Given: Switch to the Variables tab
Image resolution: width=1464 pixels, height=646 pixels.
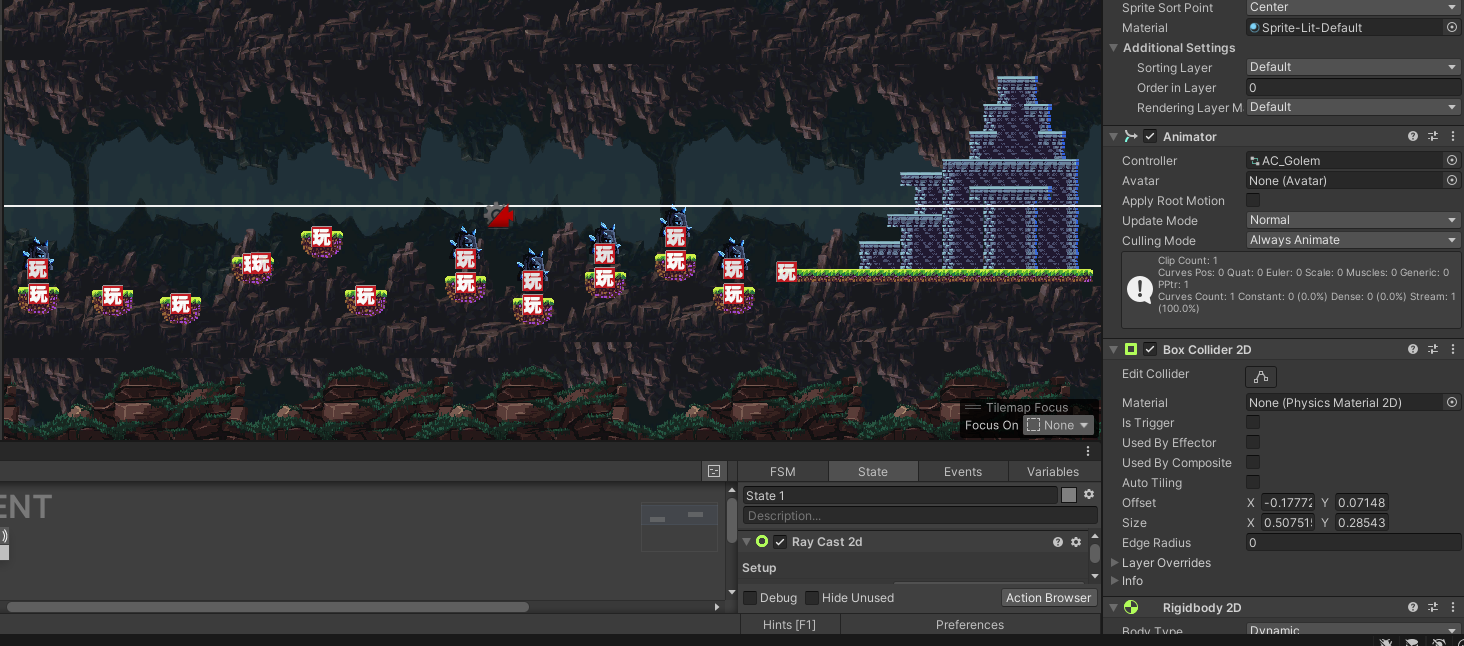Looking at the screenshot, I should (x=1052, y=472).
